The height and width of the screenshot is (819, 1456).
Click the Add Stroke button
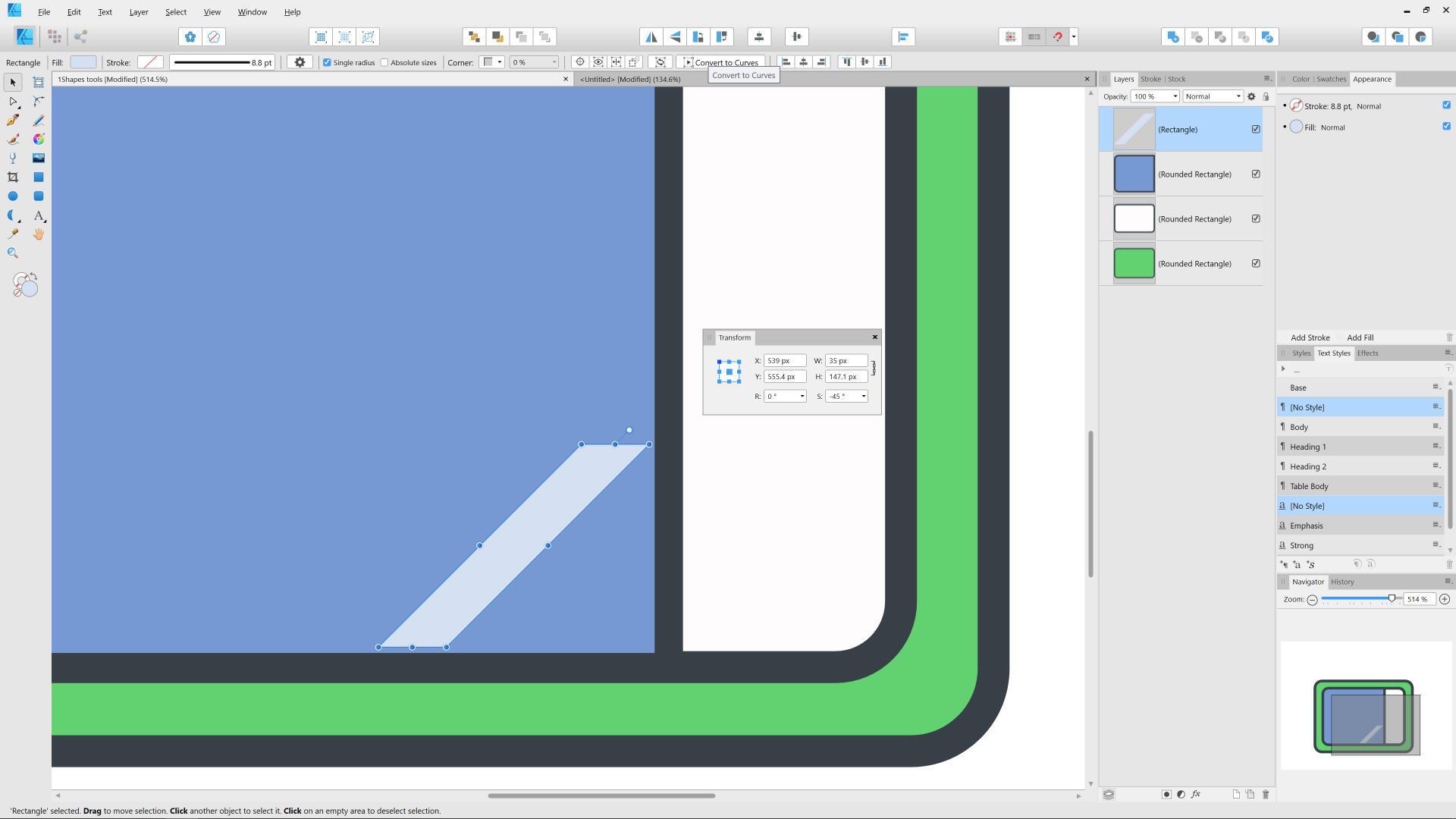tap(1310, 337)
